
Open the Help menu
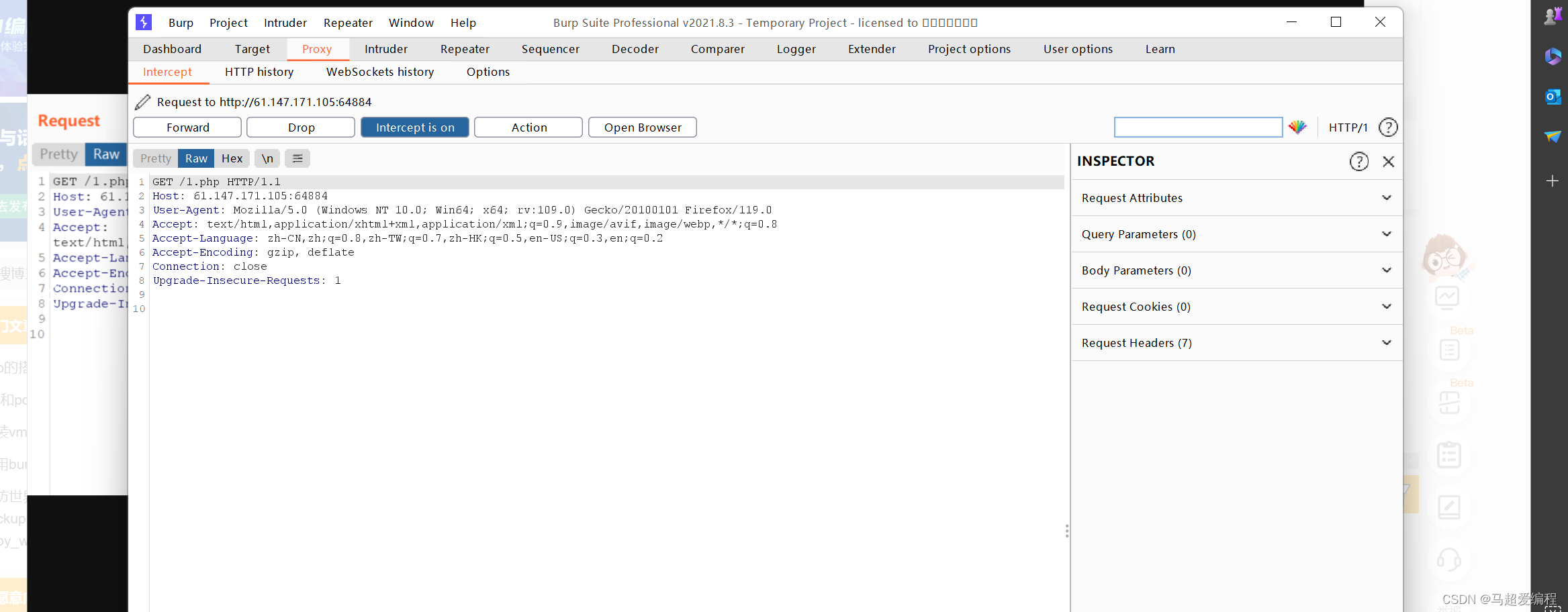click(x=463, y=23)
